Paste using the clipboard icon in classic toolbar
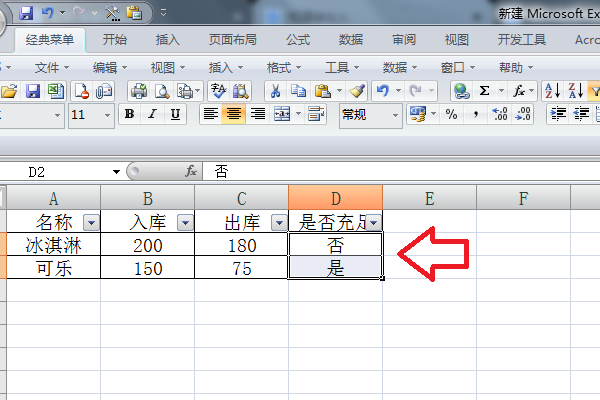This screenshot has height=400, width=600. pos(323,91)
